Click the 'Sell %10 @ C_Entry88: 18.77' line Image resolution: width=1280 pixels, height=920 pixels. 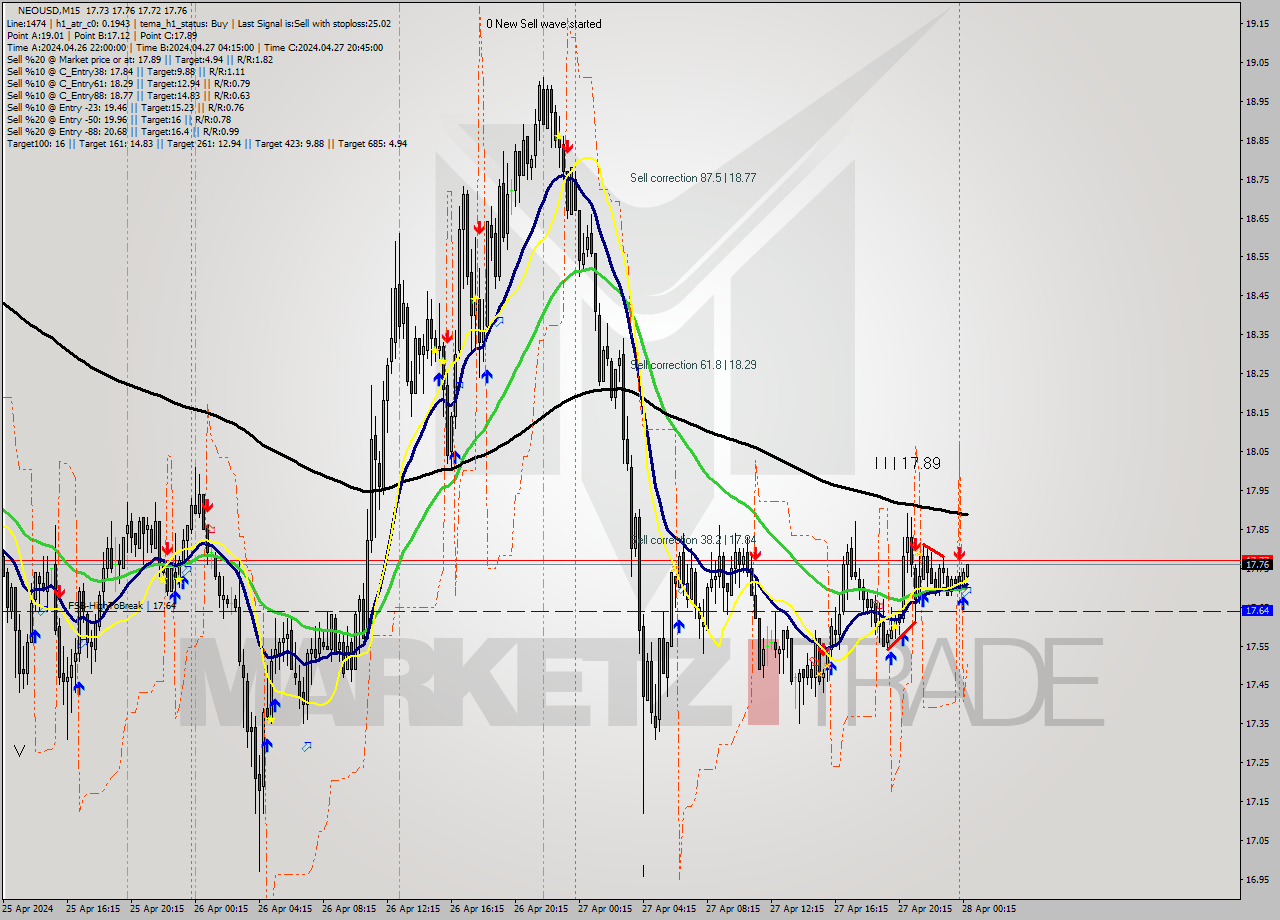[128, 95]
